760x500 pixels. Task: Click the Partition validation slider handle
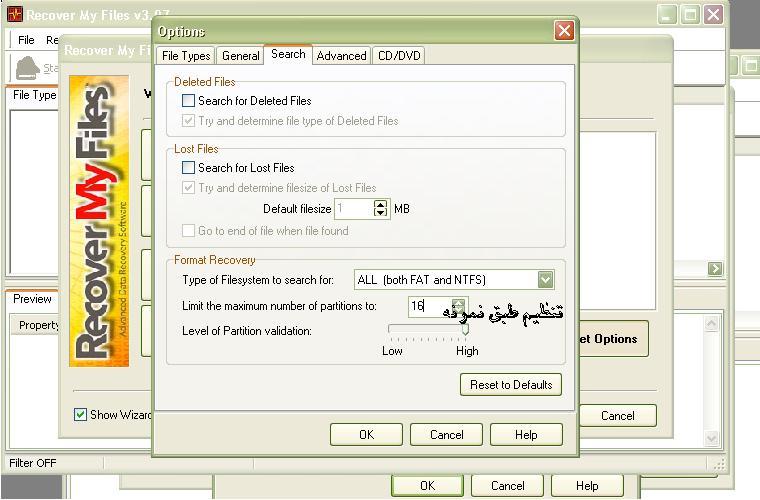click(465, 330)
